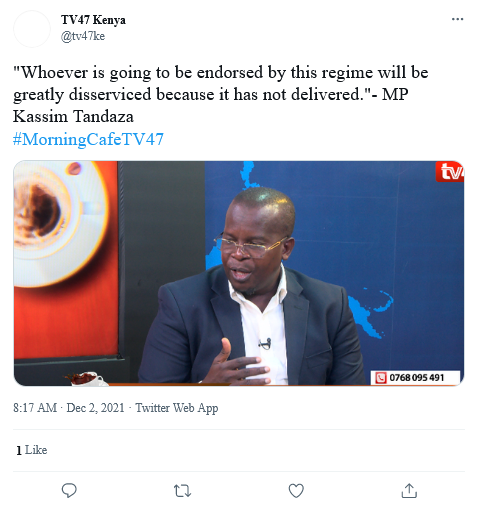Viewport: 478px width, 509px height.
Task: Reply to the tweet using the speech bubble icon
Action: 69,491
